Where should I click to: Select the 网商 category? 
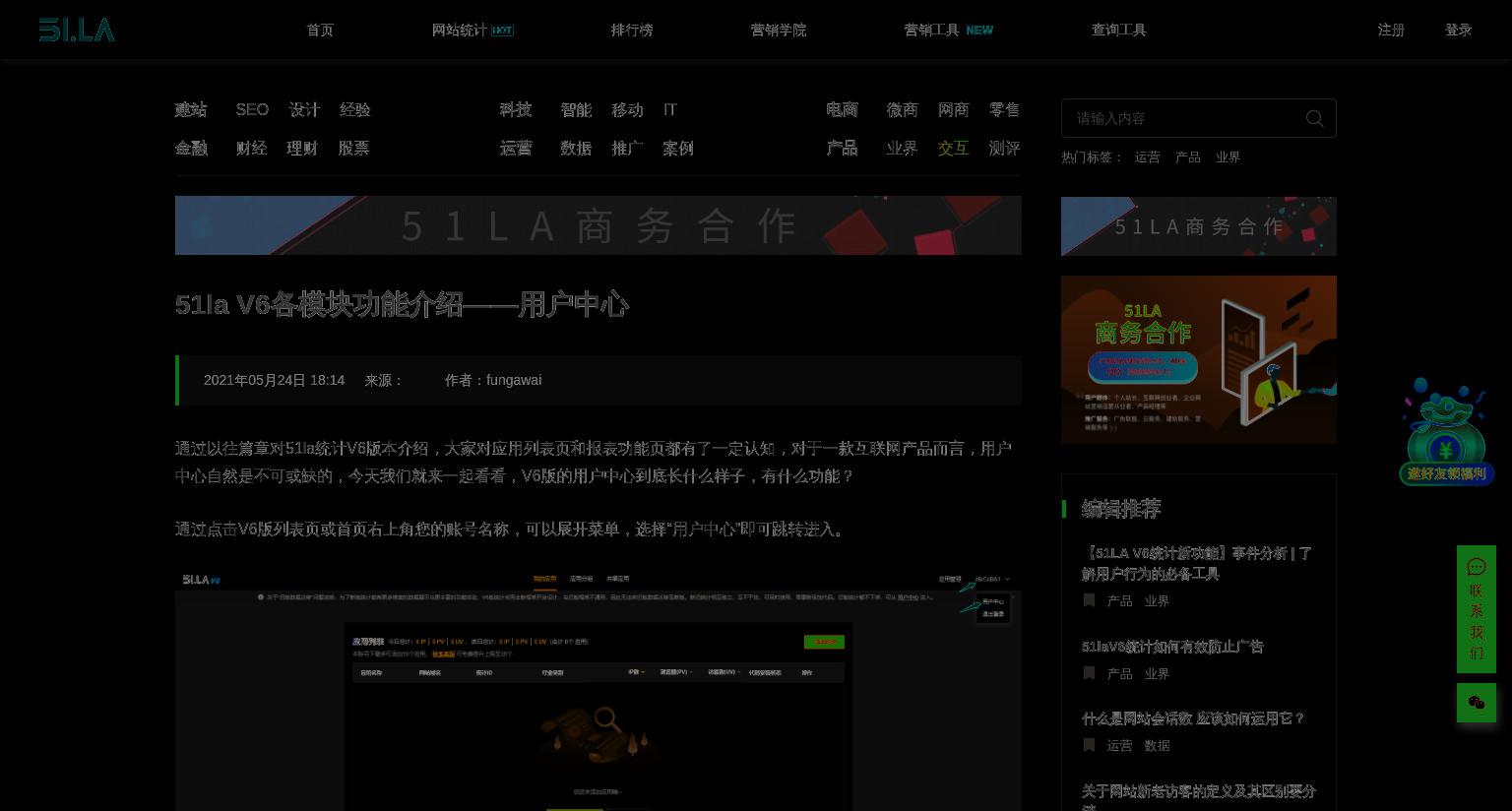(x=953, y=109)
